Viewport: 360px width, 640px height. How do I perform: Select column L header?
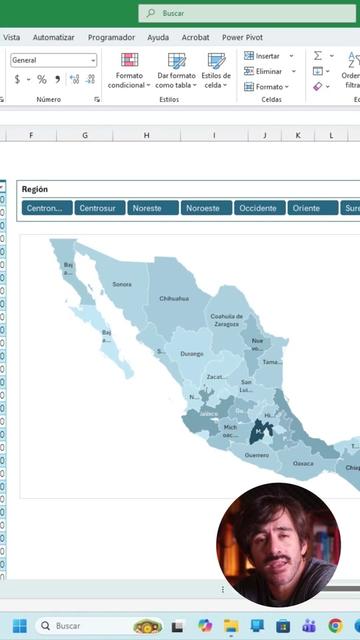tap(331, 136)
